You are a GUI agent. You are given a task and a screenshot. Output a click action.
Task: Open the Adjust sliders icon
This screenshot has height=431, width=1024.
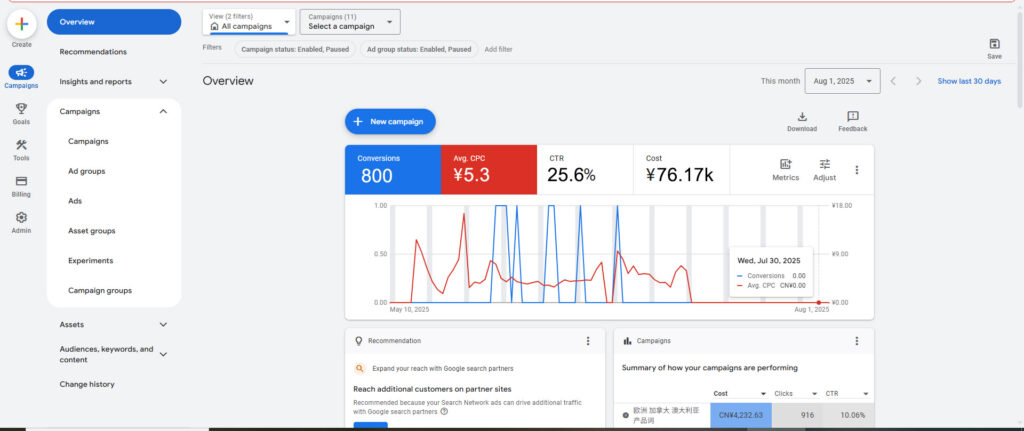pos(824,165)
